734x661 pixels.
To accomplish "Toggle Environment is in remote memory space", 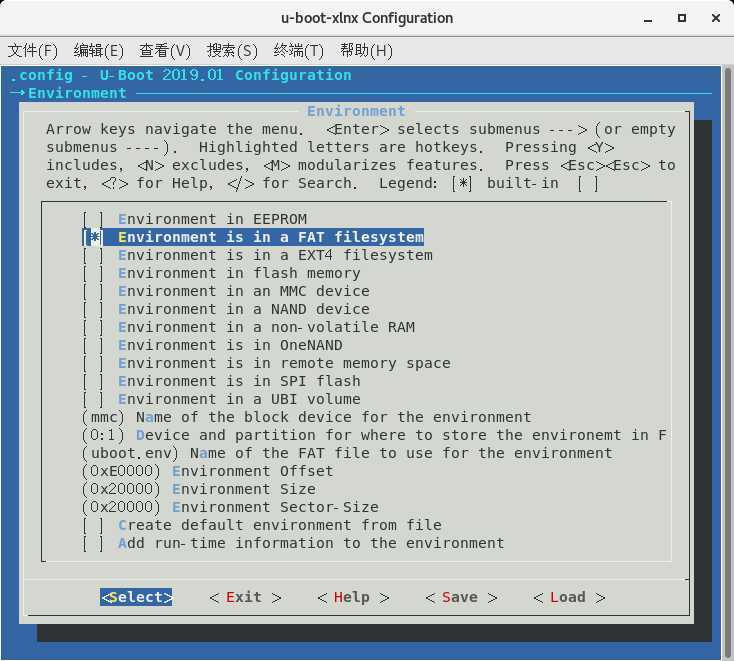I will [x=266, y=363].
